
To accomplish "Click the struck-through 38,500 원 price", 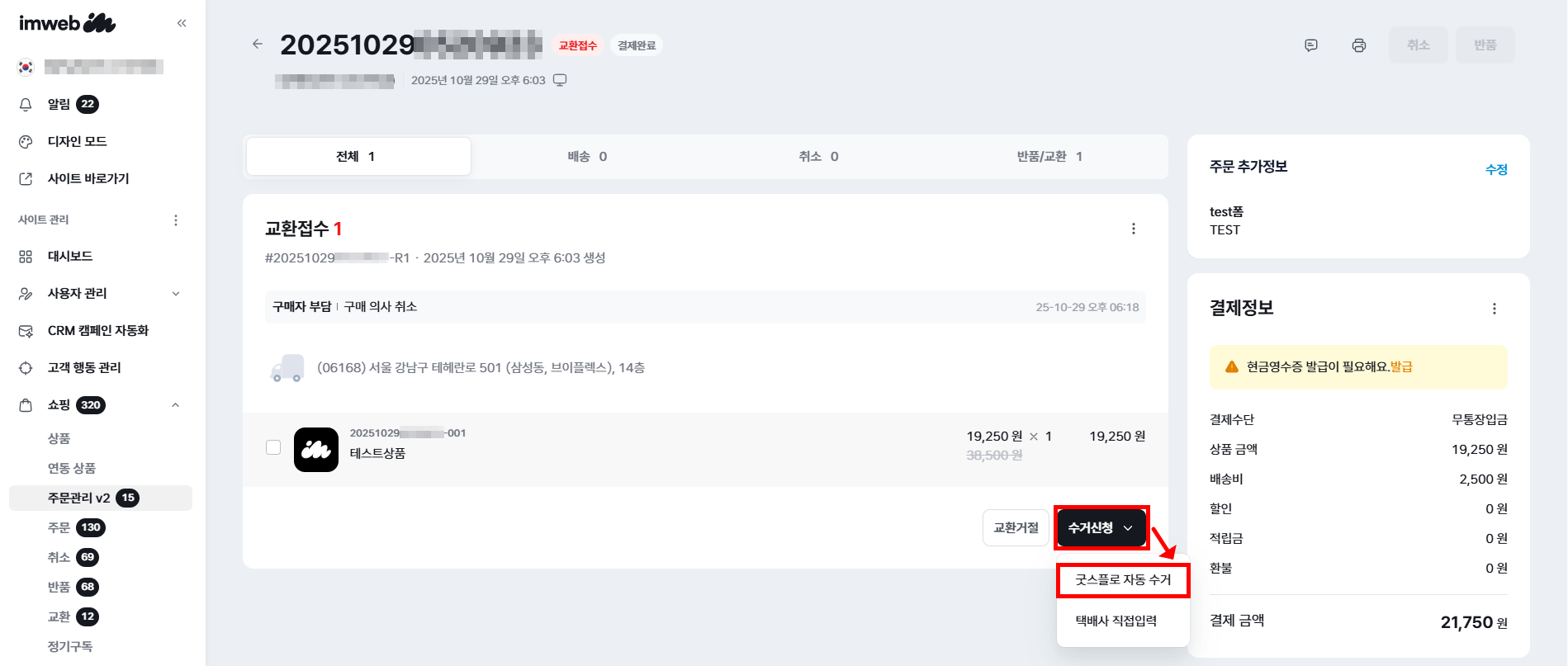I will pos(994,456).
